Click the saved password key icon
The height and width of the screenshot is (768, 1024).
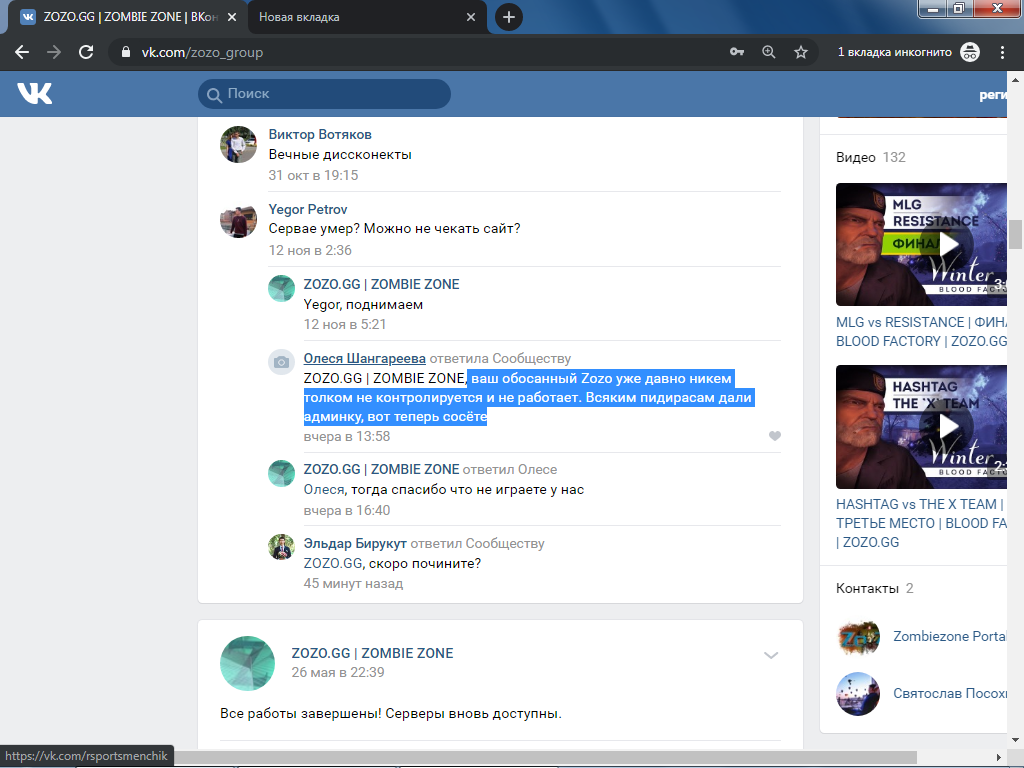(x=737, y=52)
